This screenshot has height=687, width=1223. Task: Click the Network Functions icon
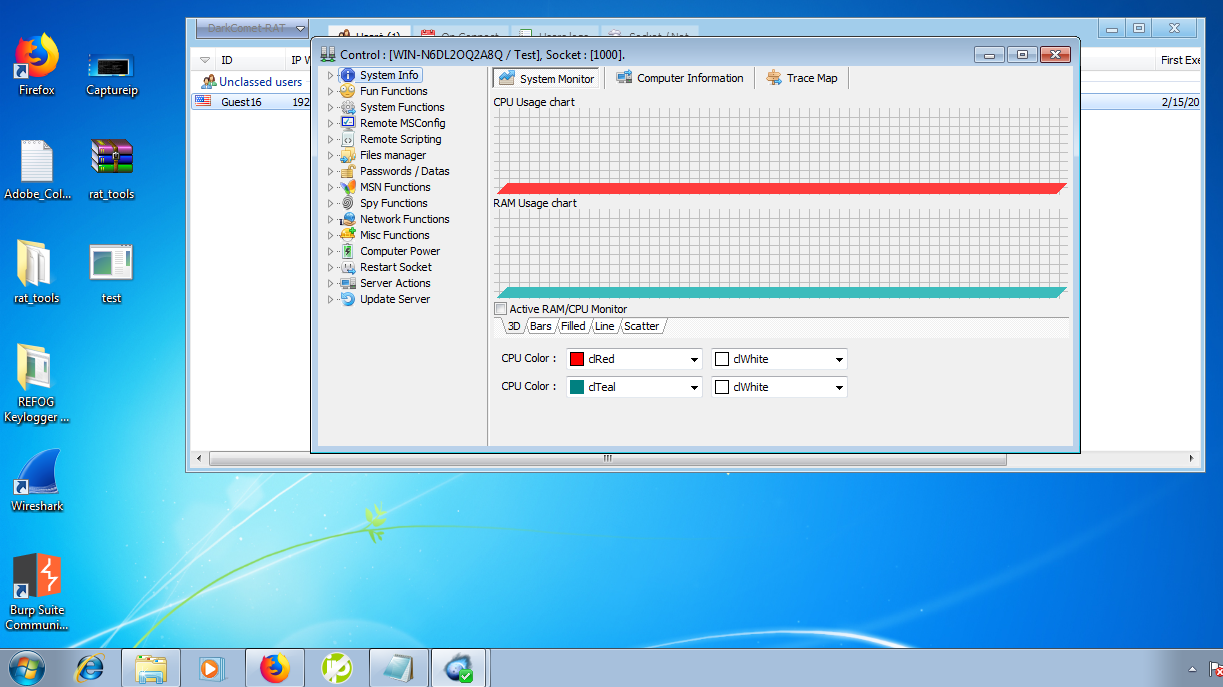pos(347,219)
